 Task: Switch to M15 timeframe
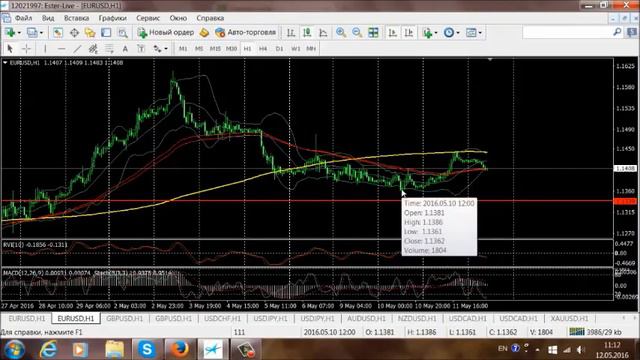tap(215, 49)
